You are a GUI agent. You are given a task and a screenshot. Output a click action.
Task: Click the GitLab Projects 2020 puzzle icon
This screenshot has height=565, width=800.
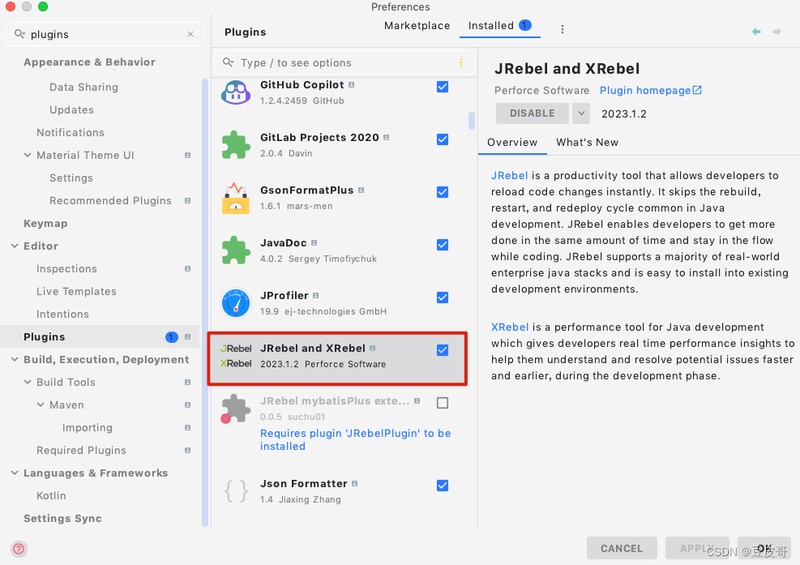click(x=236, y=145)
